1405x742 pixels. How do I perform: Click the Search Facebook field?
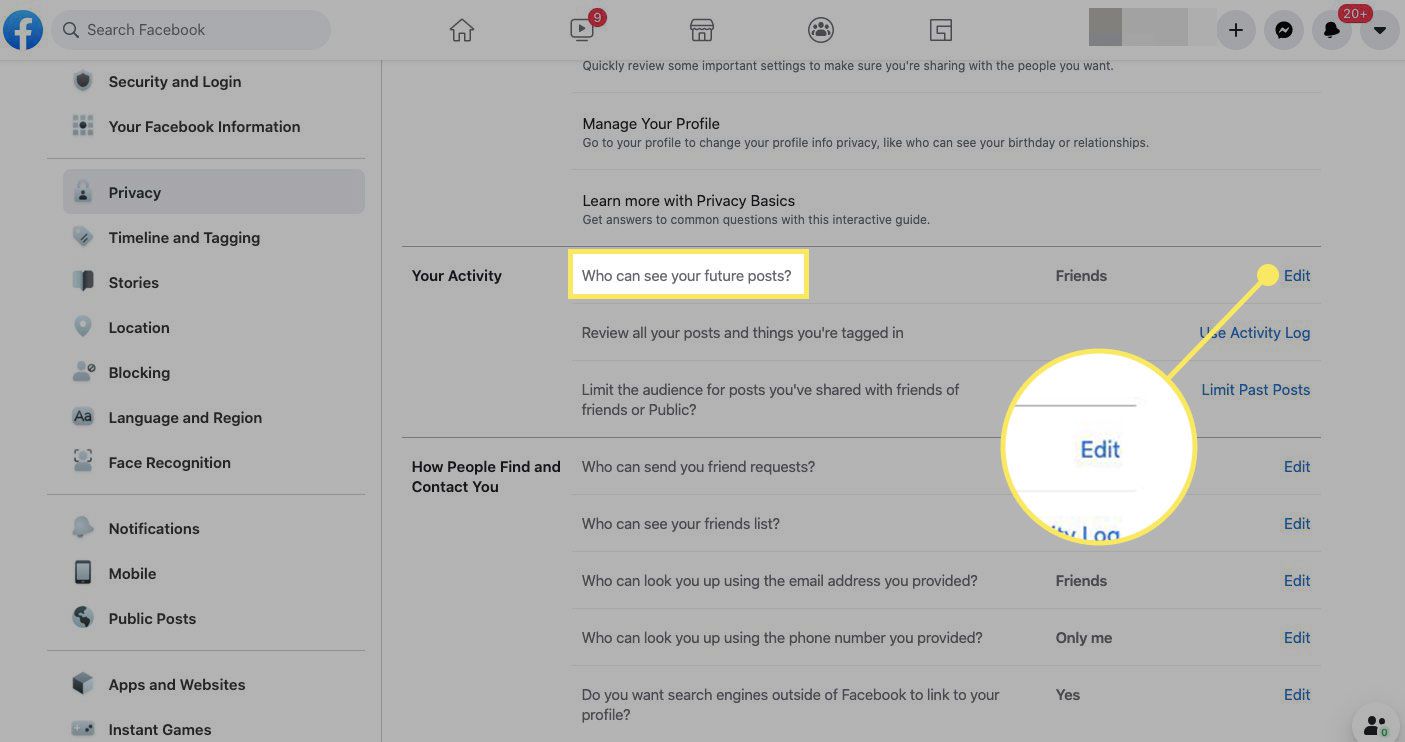(x=191, y=30)
